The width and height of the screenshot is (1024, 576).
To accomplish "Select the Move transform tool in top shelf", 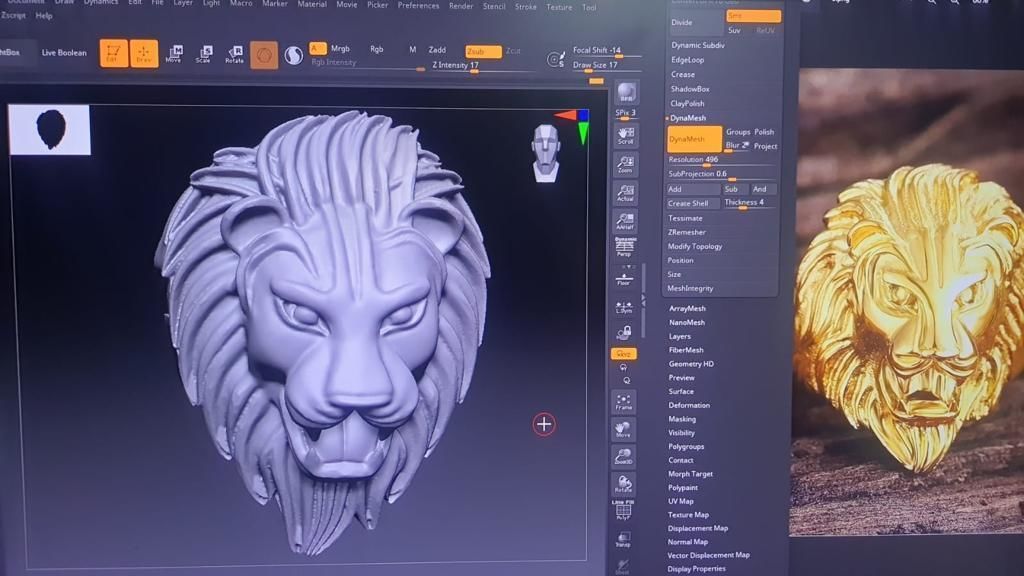I will point(174,54).
